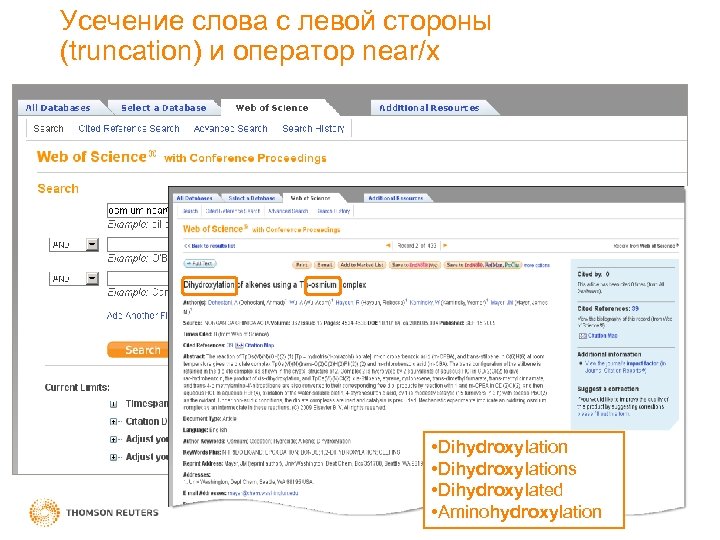Click first search input containing osmium query
Viewport: 720px width, 540px height.
point(138,210)
